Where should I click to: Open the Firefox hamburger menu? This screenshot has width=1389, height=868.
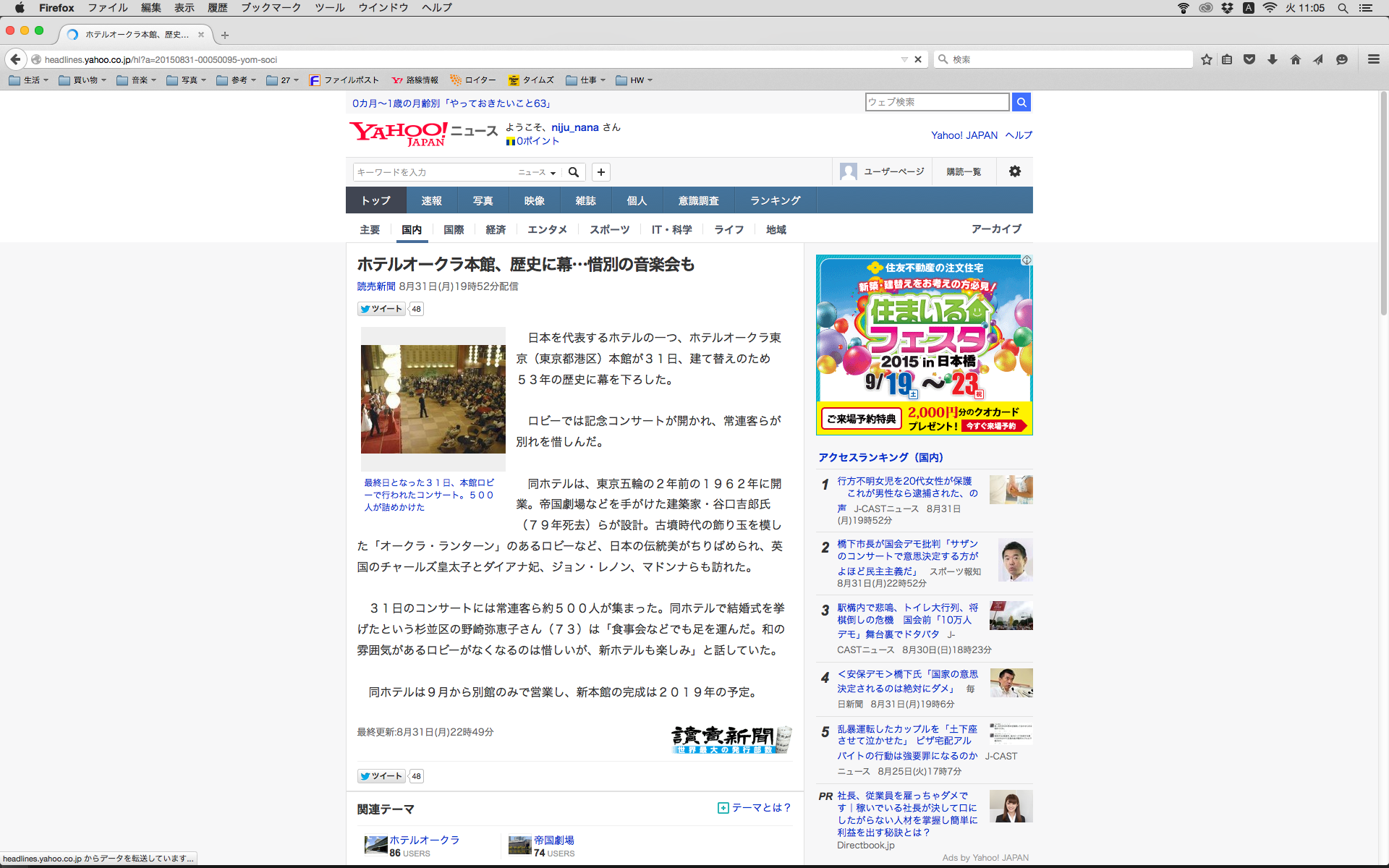[x=1373, y=59]
